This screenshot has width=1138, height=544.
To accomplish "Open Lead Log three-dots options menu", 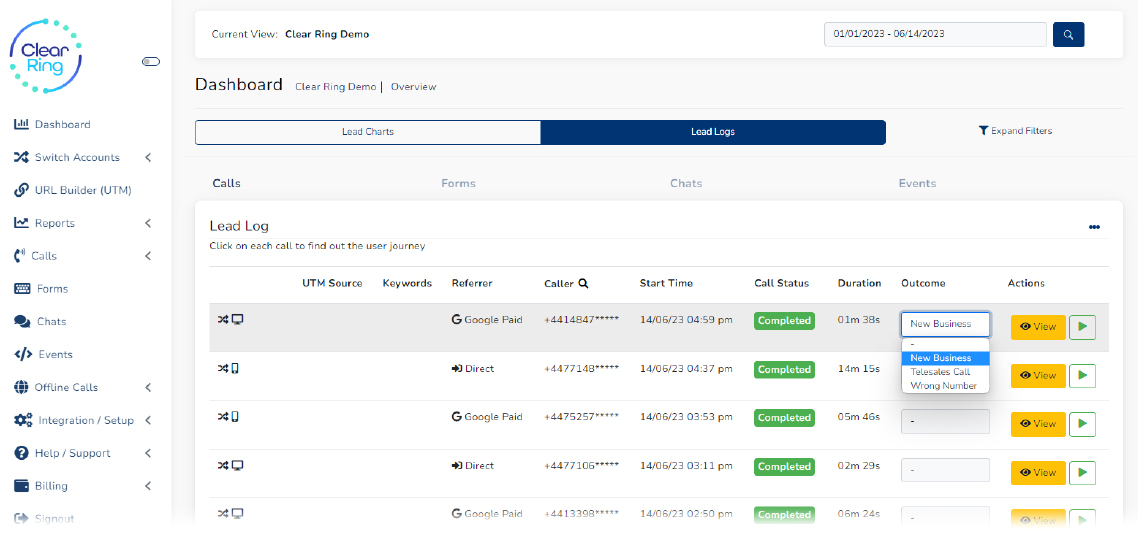I will pos(1094,227).
